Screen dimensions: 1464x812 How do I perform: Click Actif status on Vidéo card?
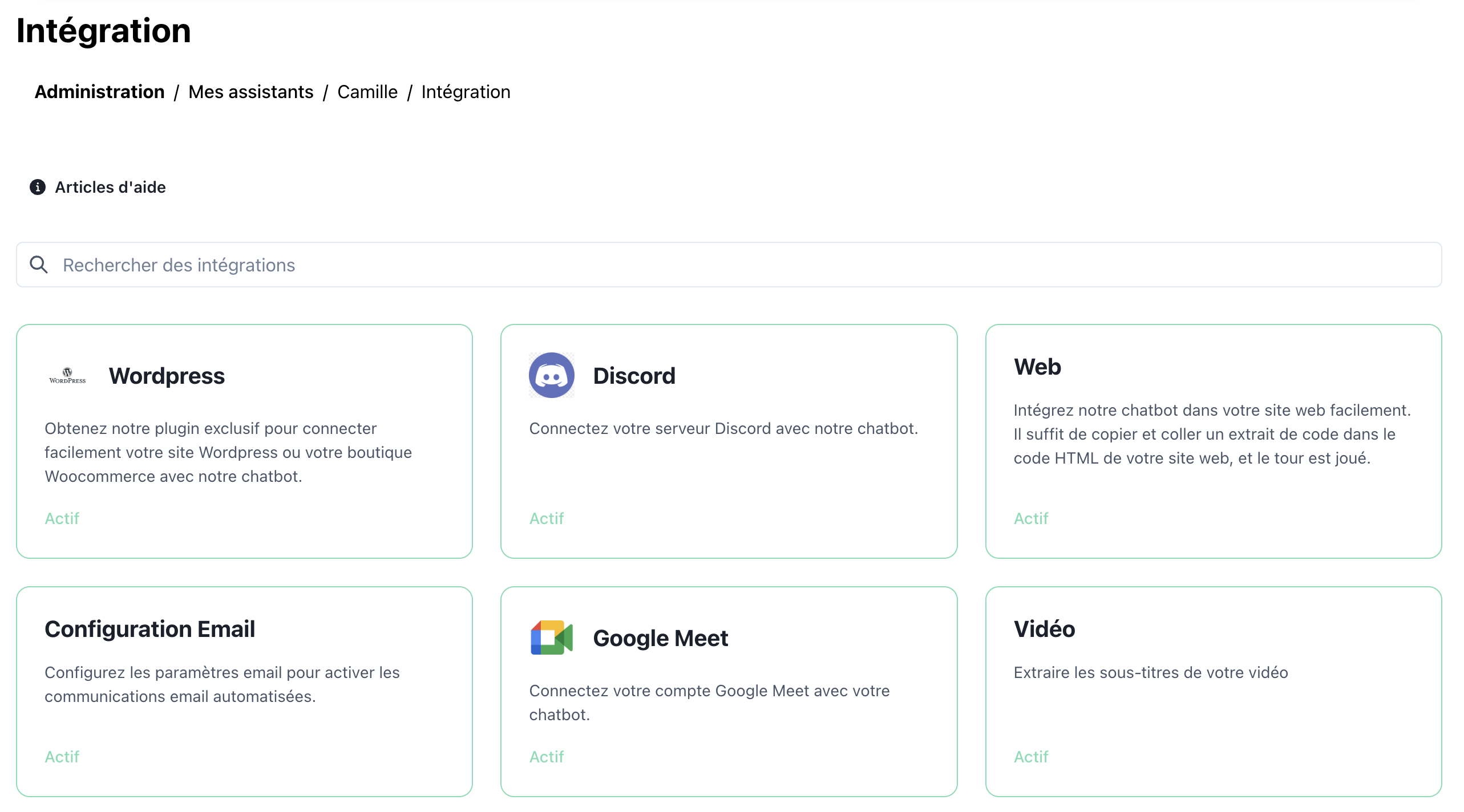(x=1030, y=757)
